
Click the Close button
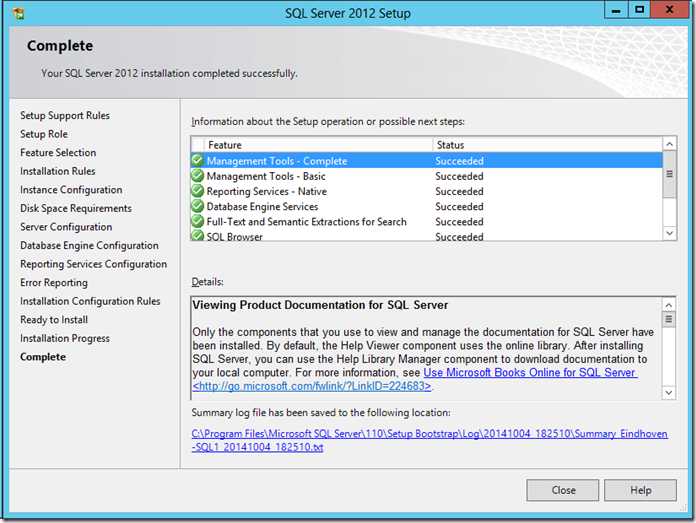pyautogui.click(x=562, y=490)
